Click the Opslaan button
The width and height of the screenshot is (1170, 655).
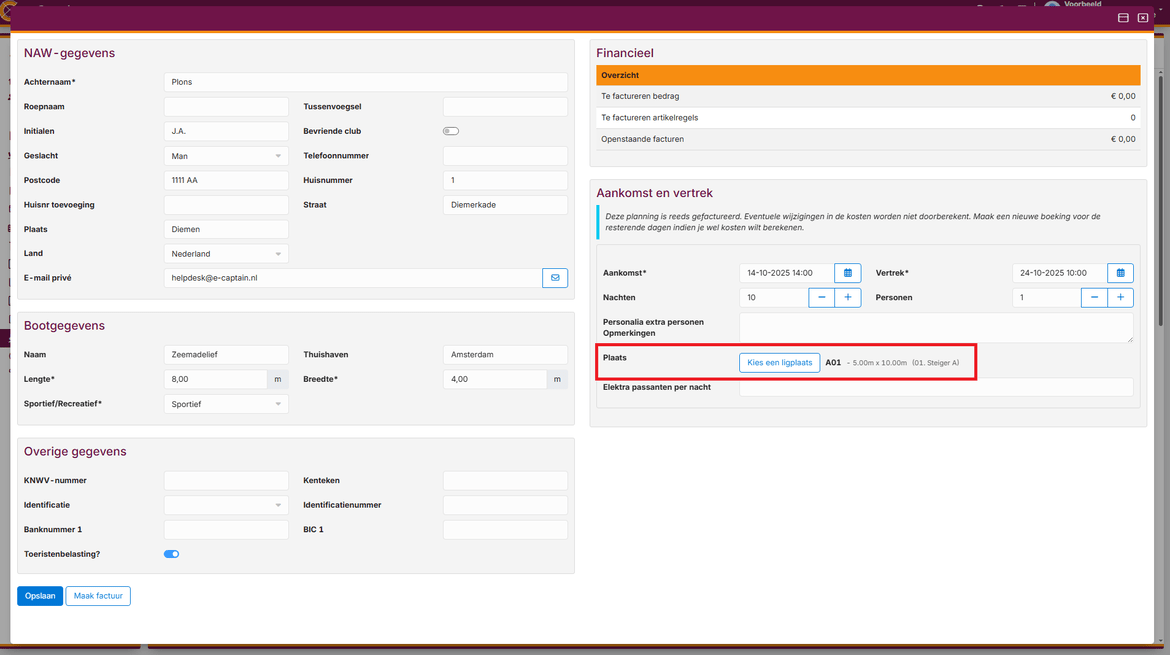[x=40, y=596]
